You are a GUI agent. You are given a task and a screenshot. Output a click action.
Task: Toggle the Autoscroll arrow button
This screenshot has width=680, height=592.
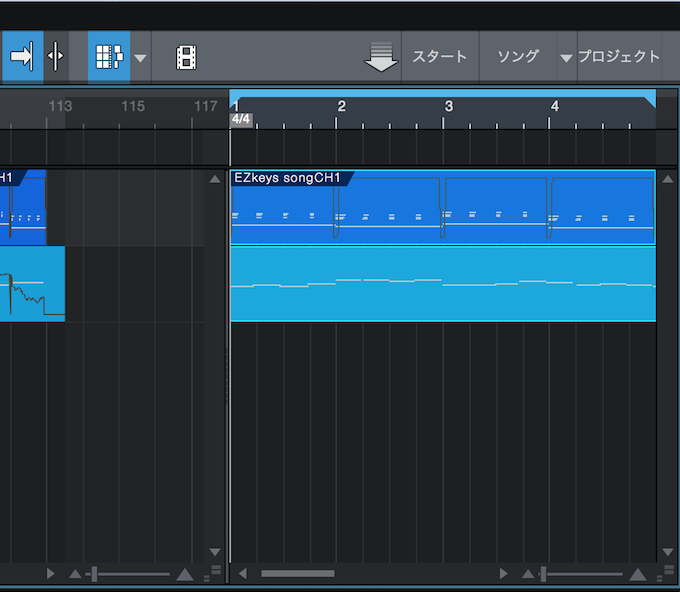point(23,56)
